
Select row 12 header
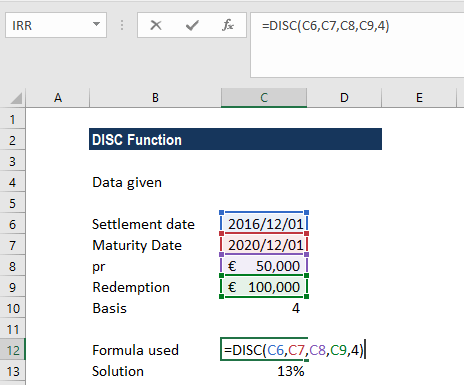click(x=13, y=350)
